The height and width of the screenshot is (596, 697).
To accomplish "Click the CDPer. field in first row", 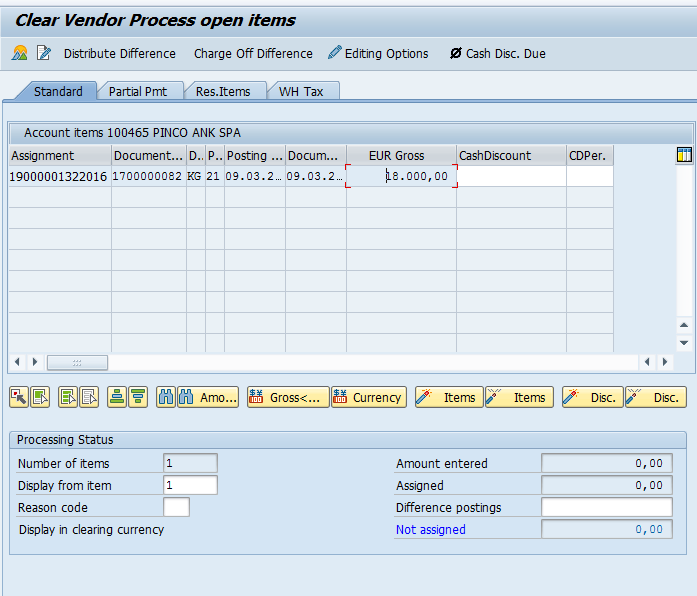I will click(x=590, y=176).
